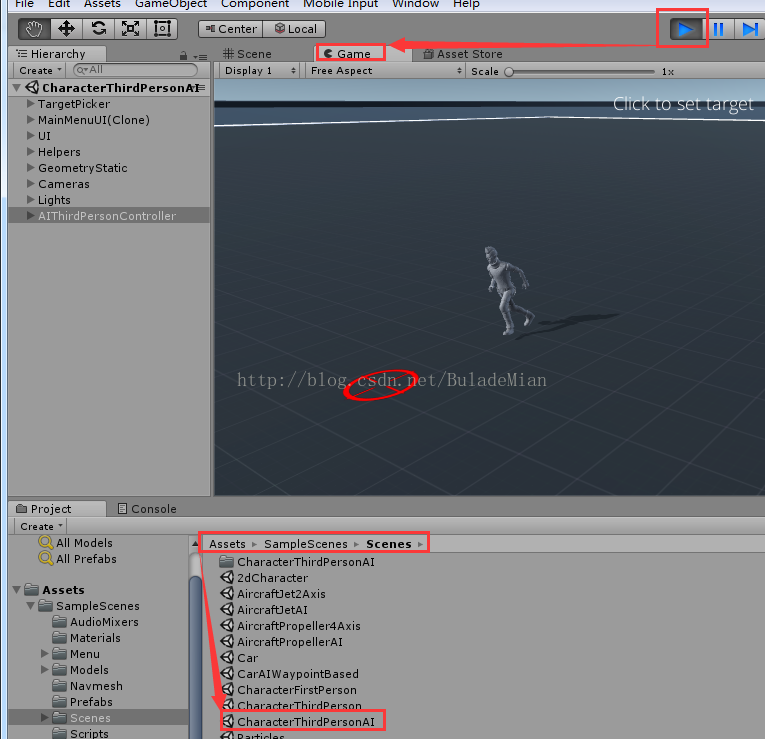The height and width of the screenshot is (739, 765).
Task: Open the Component menu
Action: tap(255, 4)
